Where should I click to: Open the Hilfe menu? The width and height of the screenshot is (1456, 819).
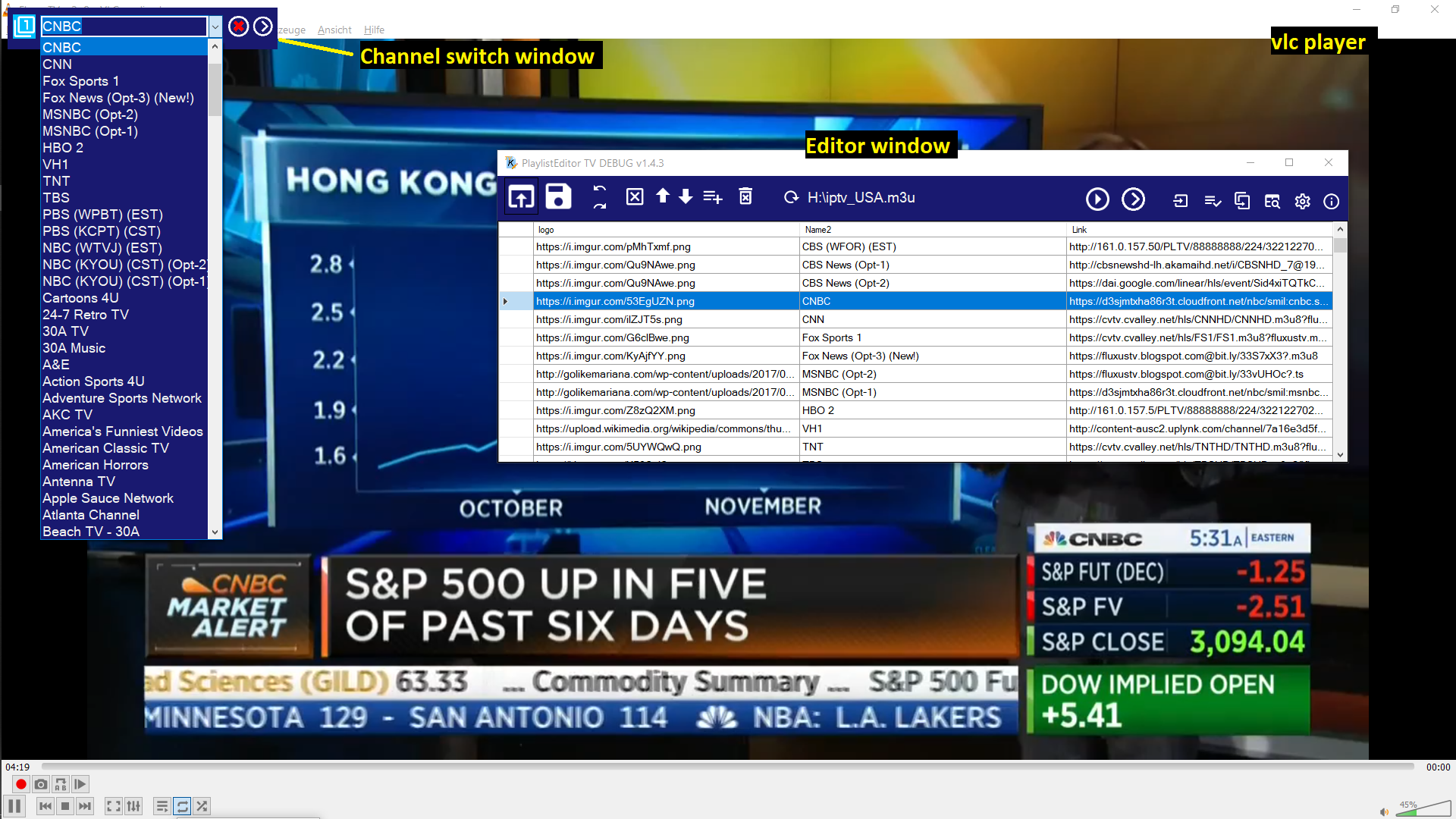click(374, 30)
